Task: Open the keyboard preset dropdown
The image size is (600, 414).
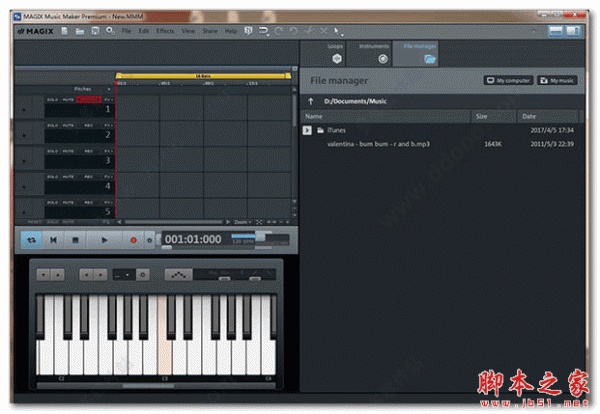Action: 124,275
